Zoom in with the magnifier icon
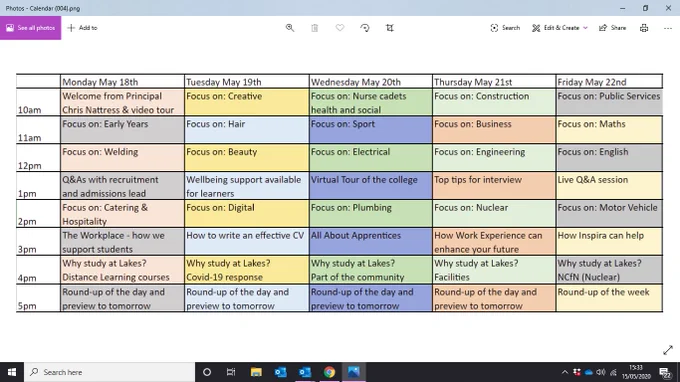The width and height of the screenshot is (680, 382). click(x=290, y=28)
